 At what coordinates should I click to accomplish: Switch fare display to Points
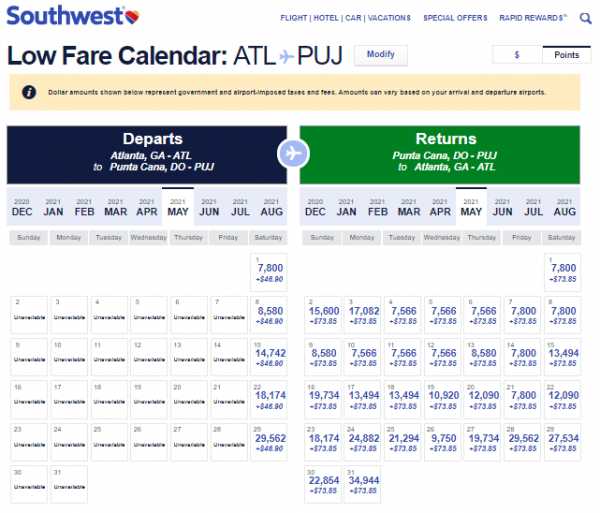(x=566, y=55)
